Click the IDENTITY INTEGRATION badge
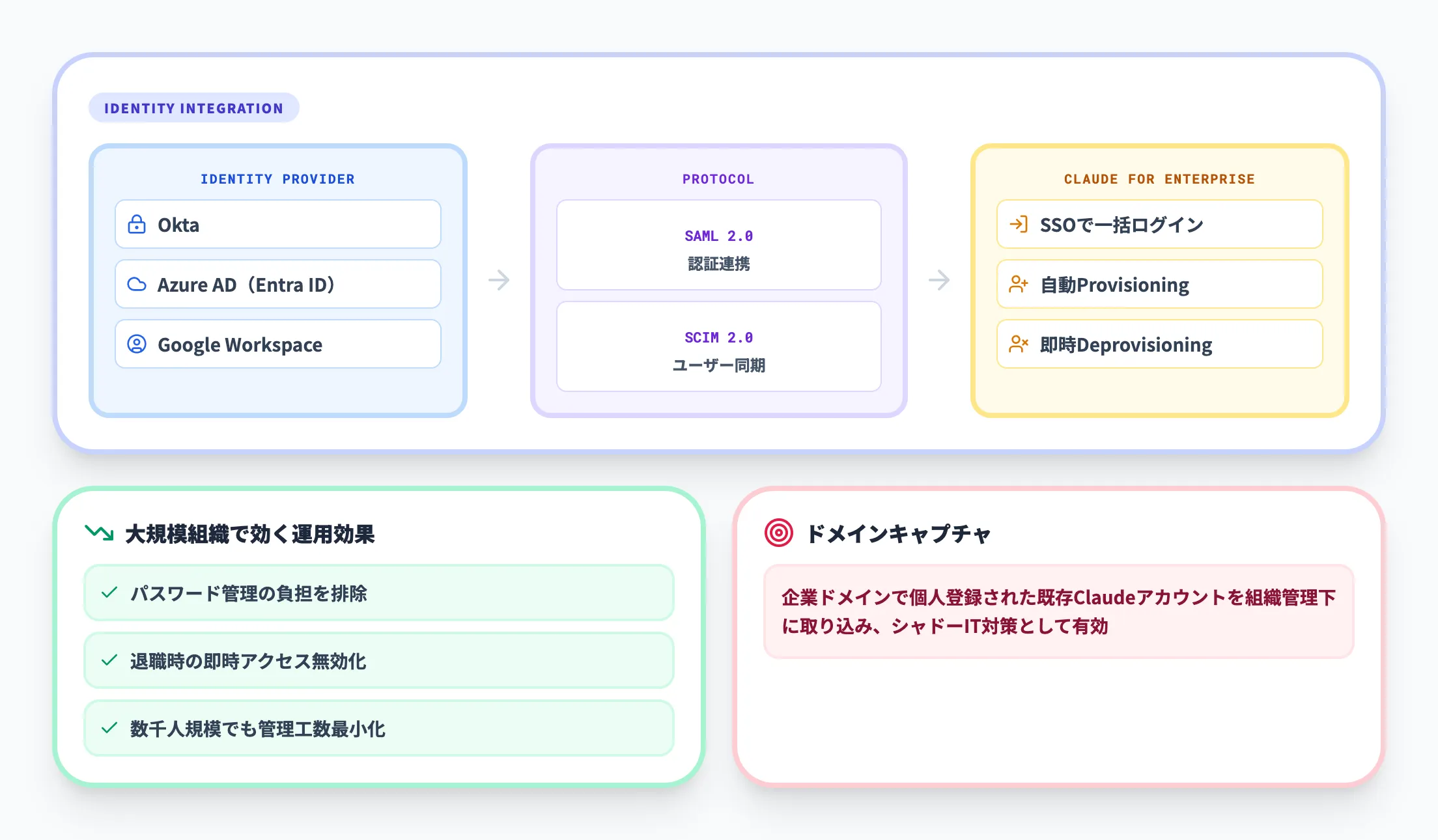 pos(194,108)
